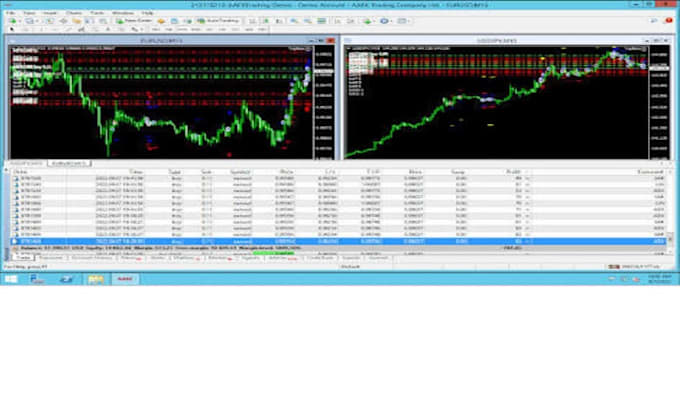
Task: Click the New Chart toolbar icon
Action: [12, 21]
